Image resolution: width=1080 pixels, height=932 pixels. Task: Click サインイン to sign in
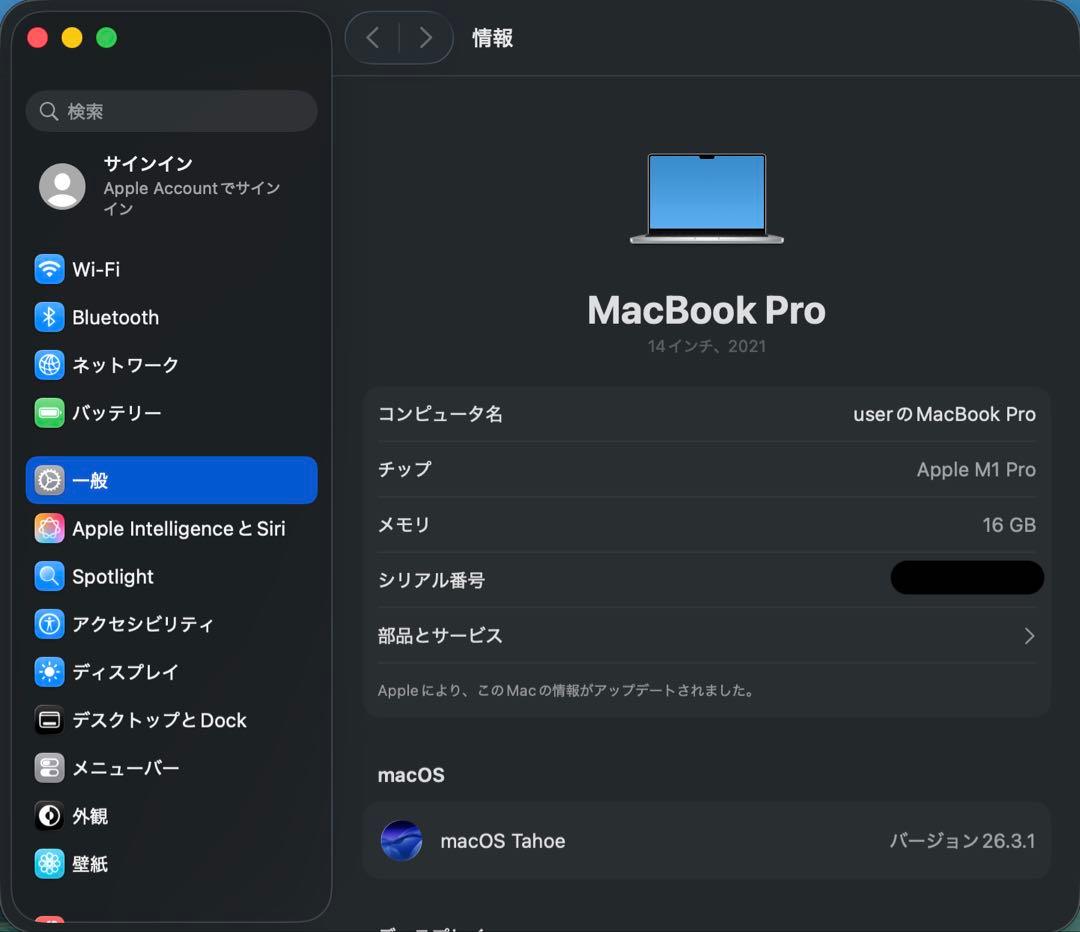click(147, 163)
